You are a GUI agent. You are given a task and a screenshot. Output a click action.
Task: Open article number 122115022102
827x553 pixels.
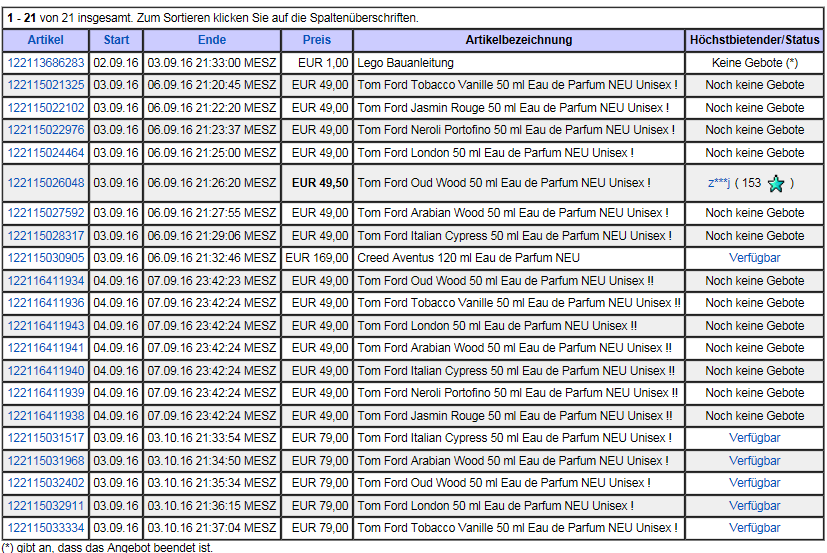point(45,108)
